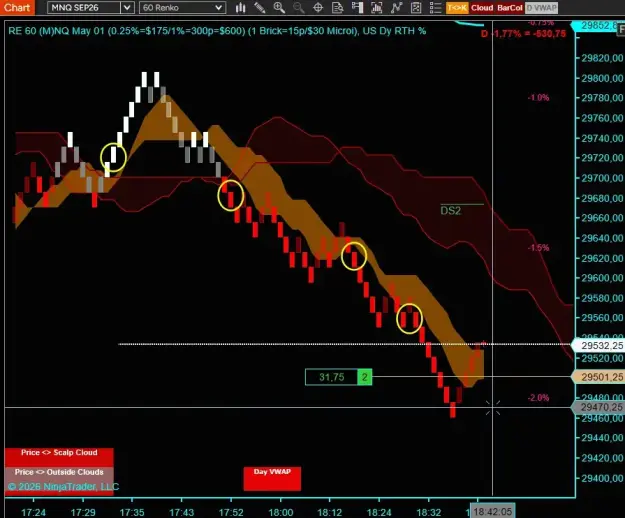
Task: Click the green quantity 2 position marker
Action: click(365, 377)
